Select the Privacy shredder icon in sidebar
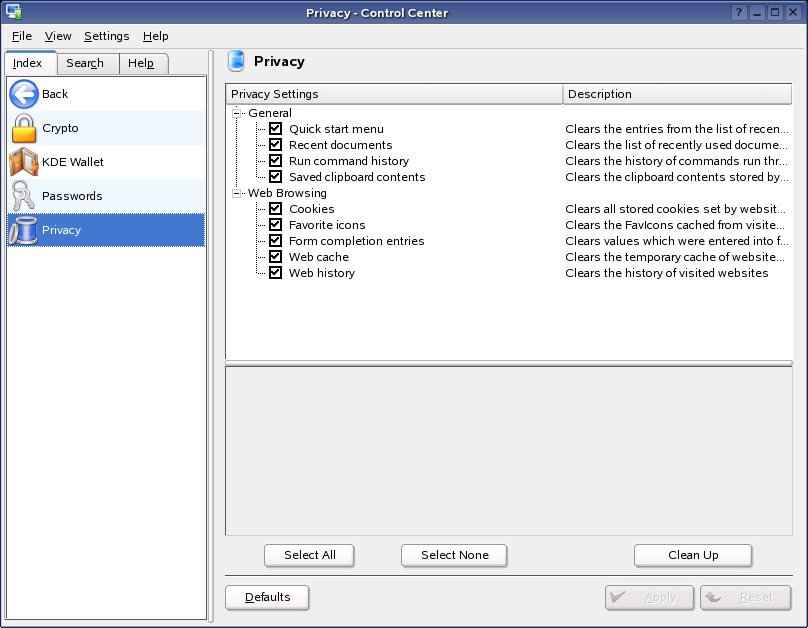Screen dimensions: 808x628 coord(24,230)
